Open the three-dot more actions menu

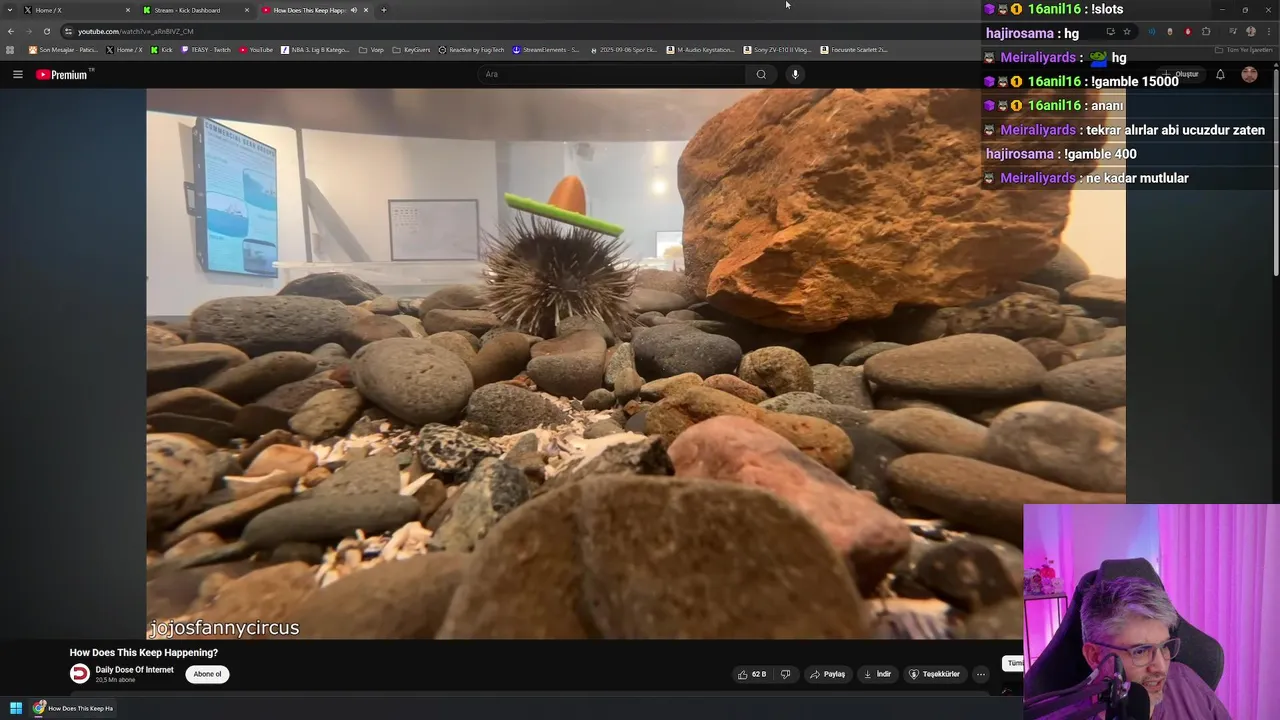pos(981,674)
